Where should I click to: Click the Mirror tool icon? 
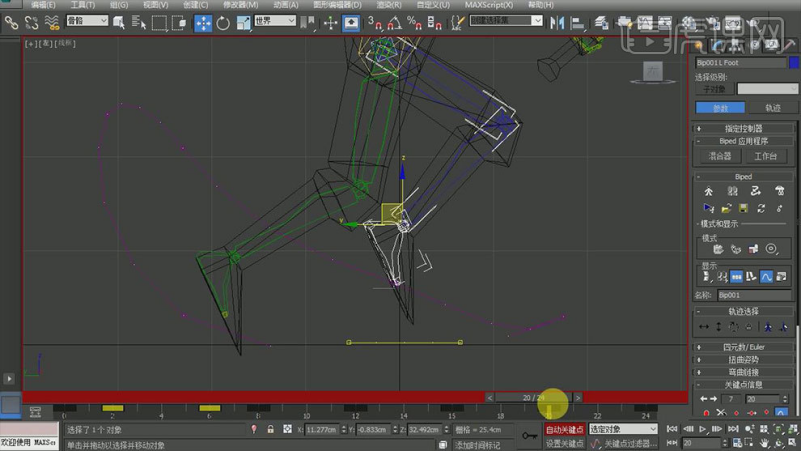(x=557, y=22)
